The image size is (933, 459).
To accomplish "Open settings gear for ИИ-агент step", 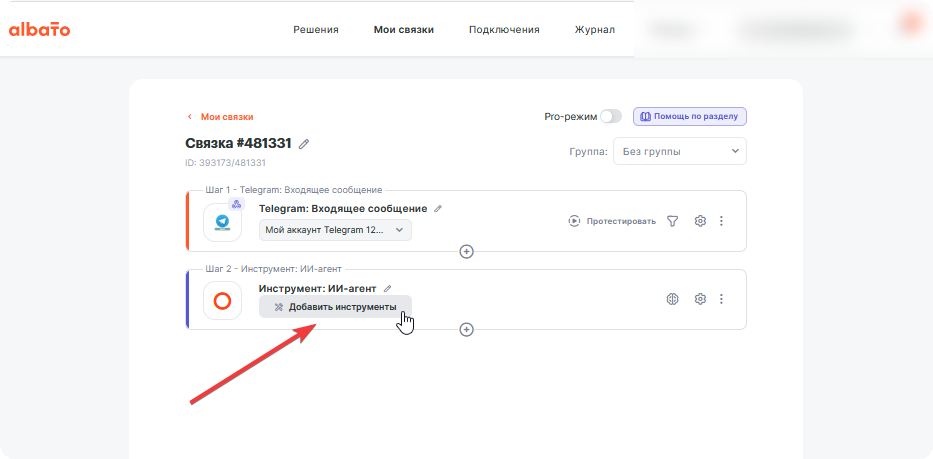I will click(700, 299).
